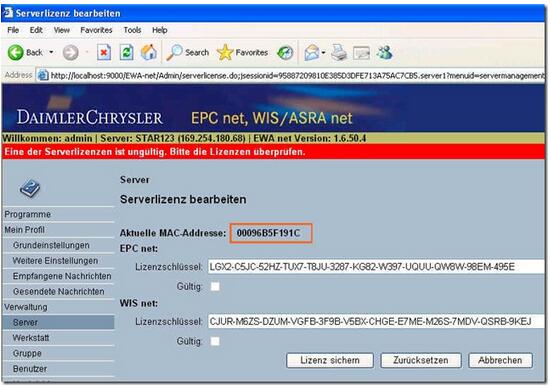Refresh the page with green arrows icon
Viewport: 550px width, 386px height.
(x=126, y=53)
